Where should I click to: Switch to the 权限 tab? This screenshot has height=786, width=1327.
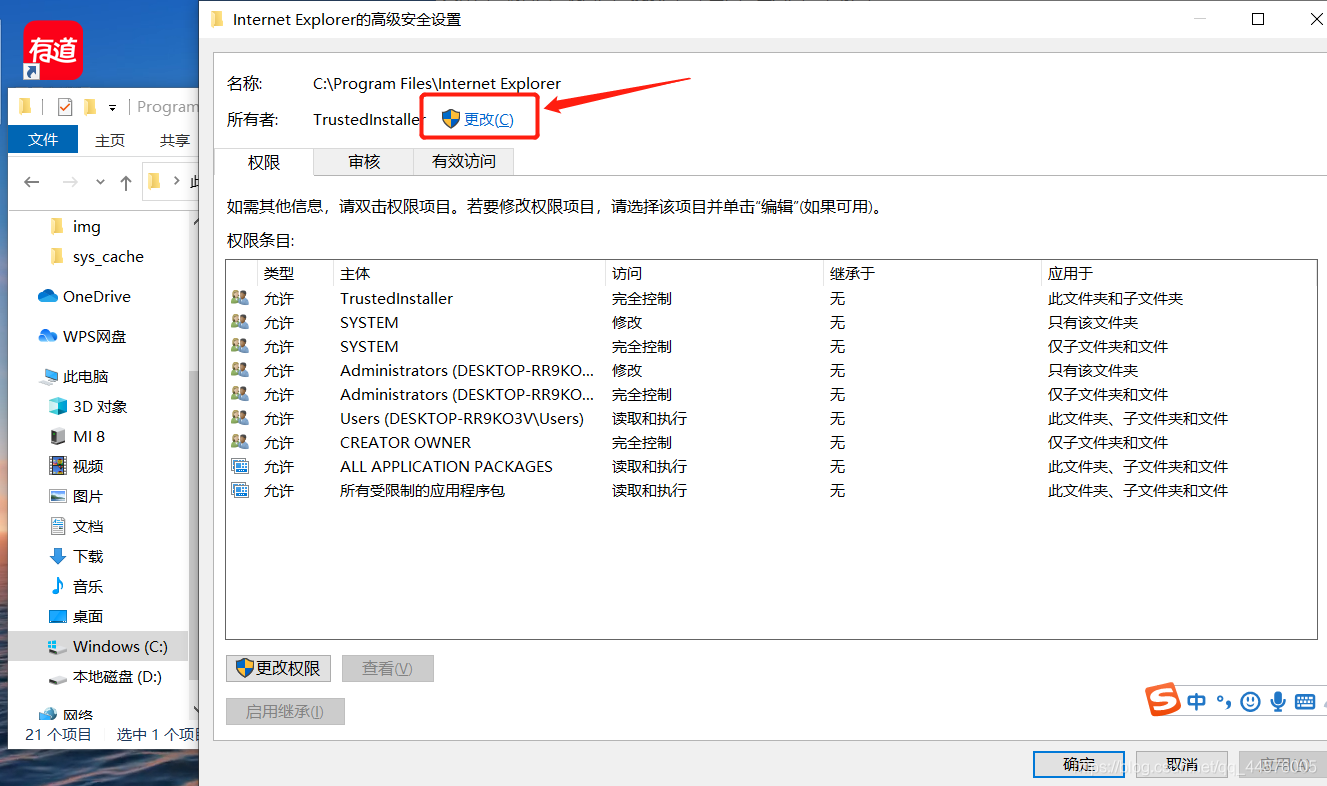(264, 162)
